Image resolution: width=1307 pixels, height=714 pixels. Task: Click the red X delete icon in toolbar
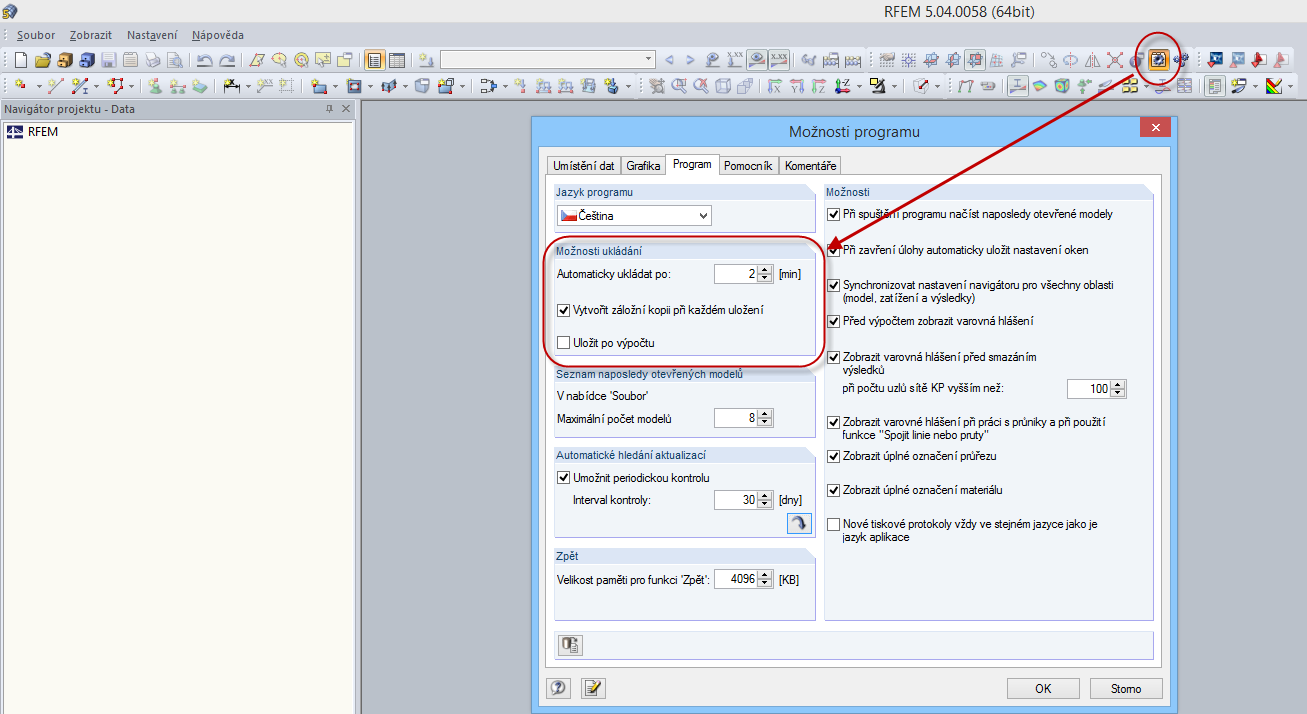[x=1115, y=60]
